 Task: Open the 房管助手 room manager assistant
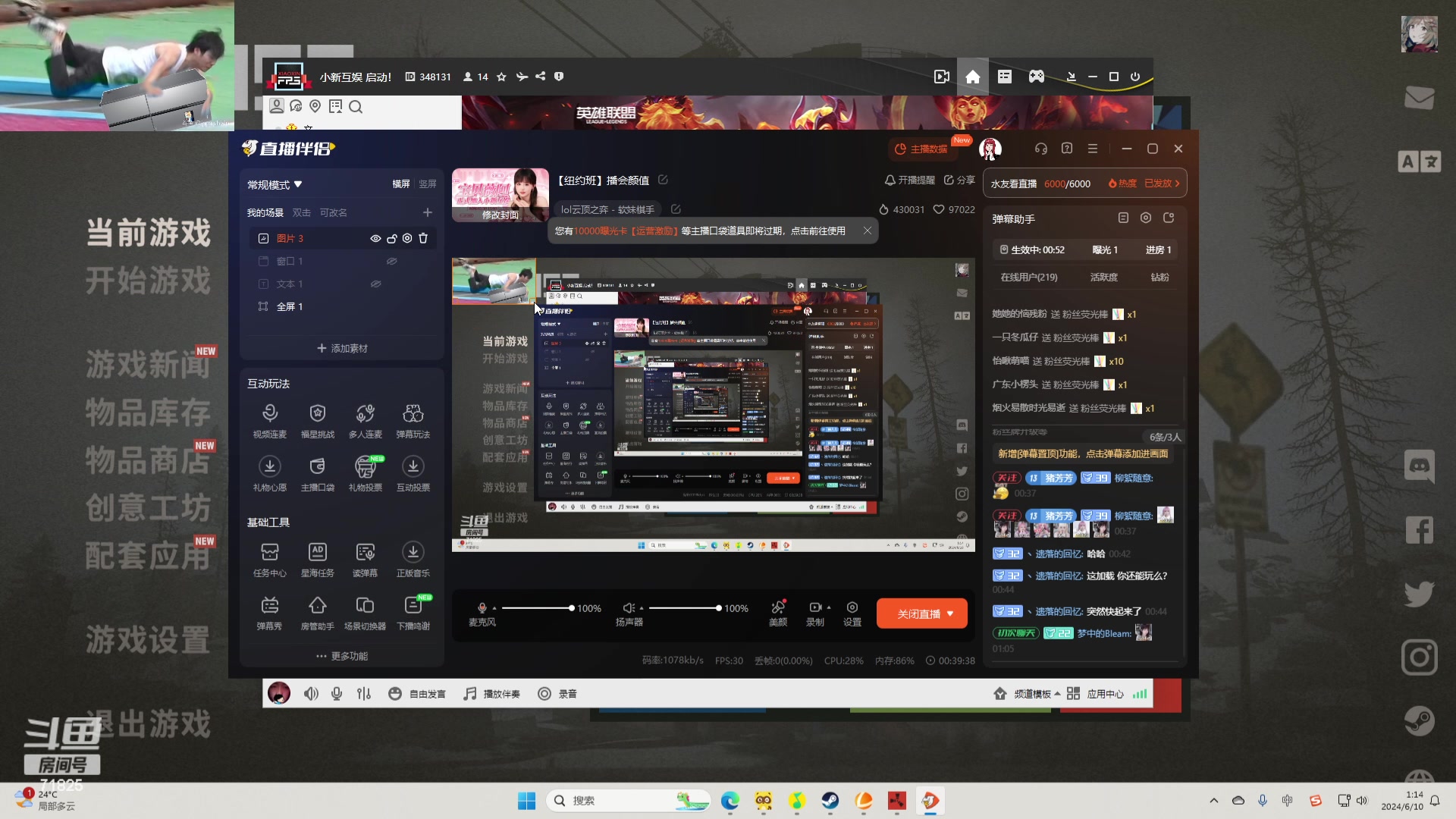pyautogui.click(x=318, y=613)
